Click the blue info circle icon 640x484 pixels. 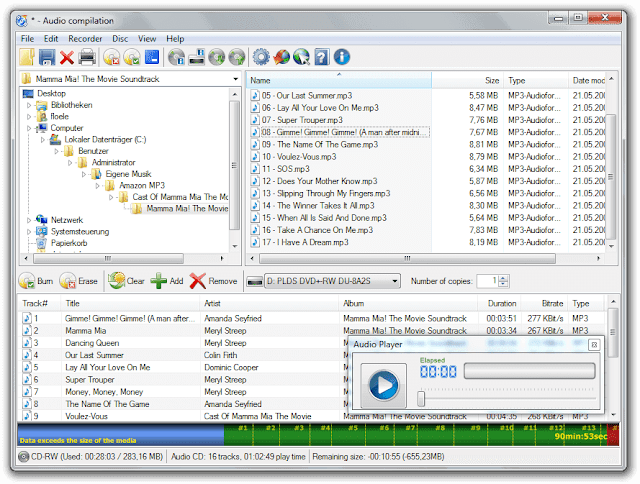342,57
